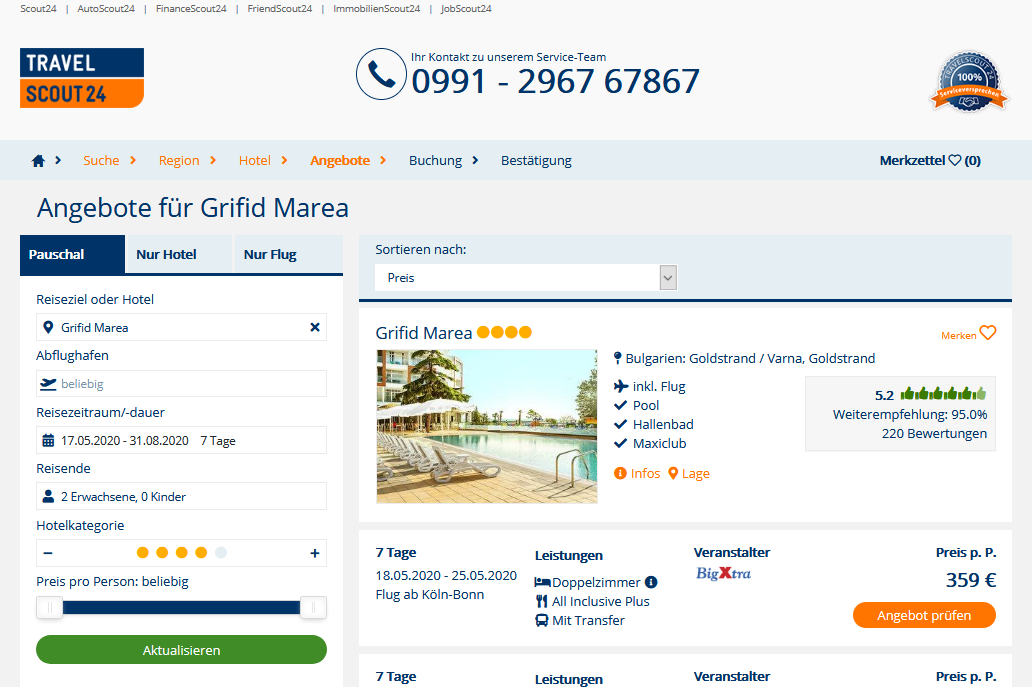Go to Hotel in the breadcrumb

tap(255, 161)
